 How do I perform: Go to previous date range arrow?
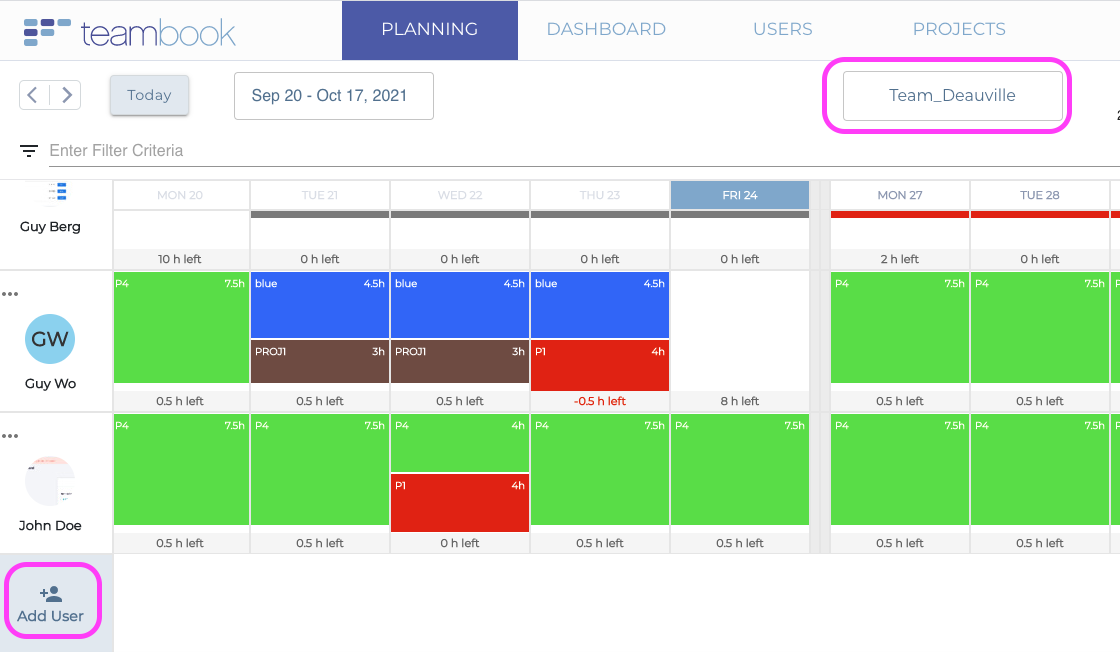[33, 95]
